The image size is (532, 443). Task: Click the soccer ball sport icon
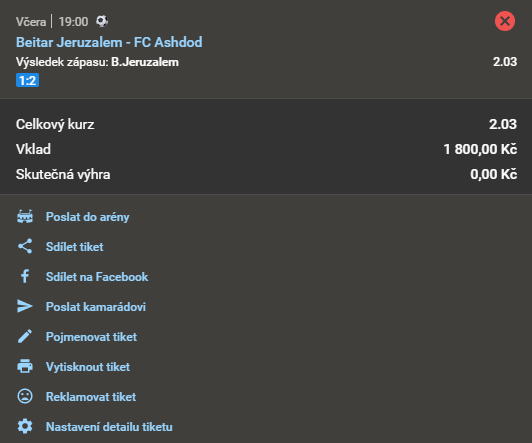pos(102,21)
